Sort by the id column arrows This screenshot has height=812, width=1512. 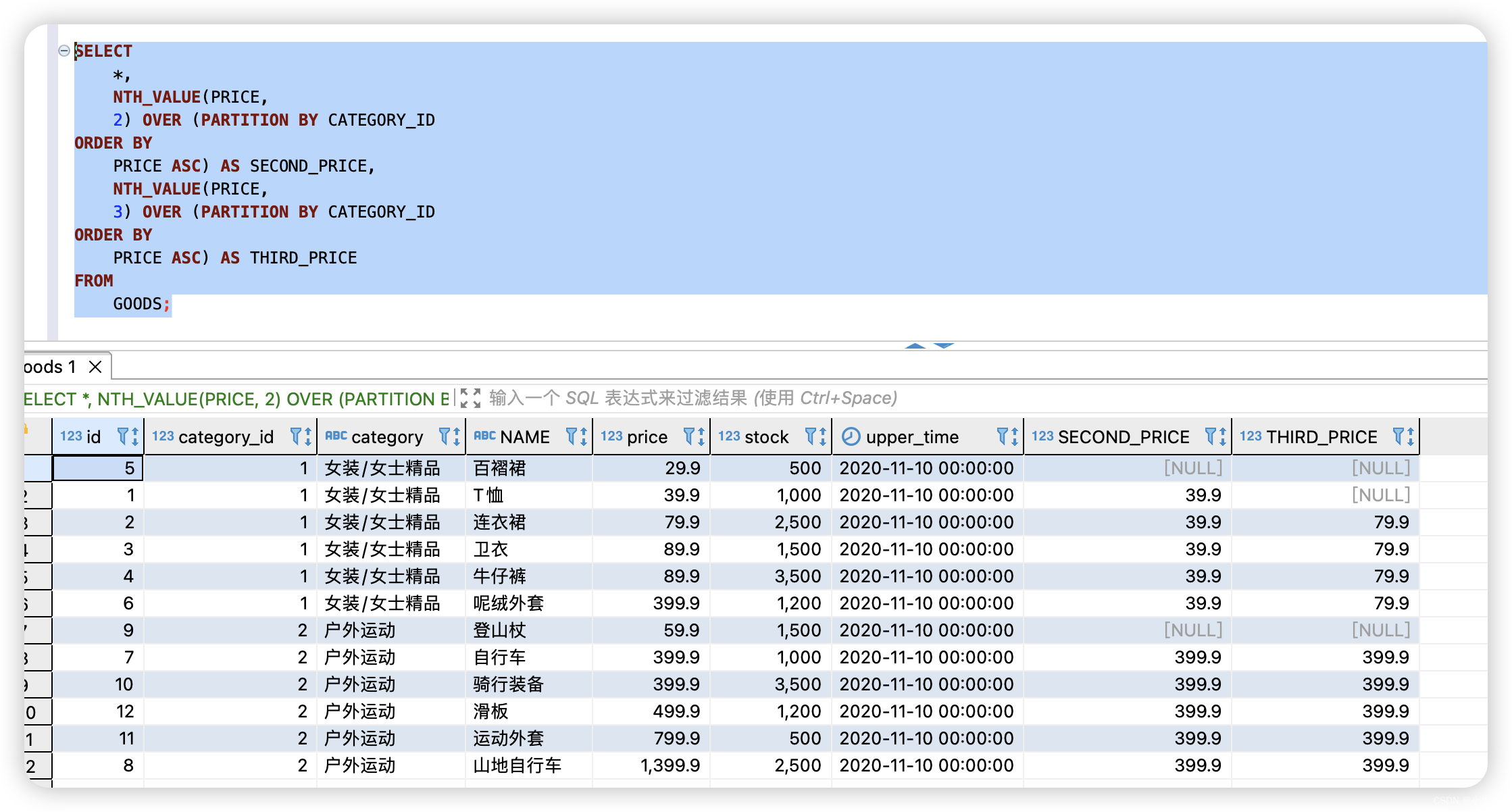[x=135, y=437]
